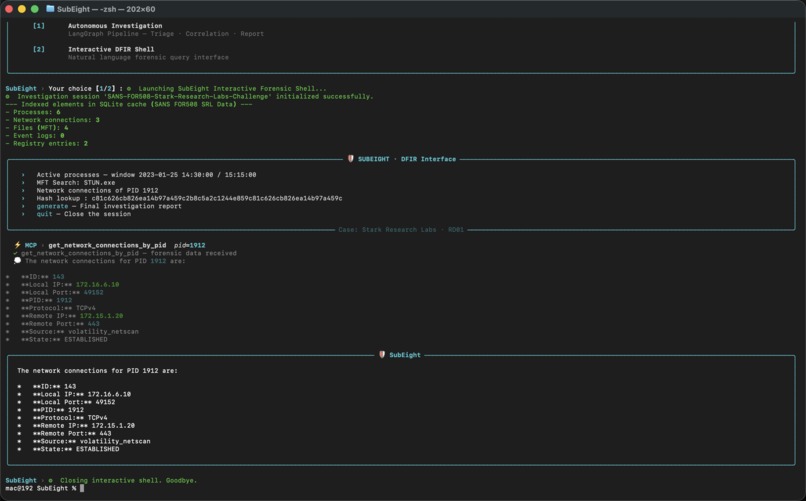The height and width of the screenshot is (501, 806).
Task: Click the quit command keyword
Action: pos(44,214)
